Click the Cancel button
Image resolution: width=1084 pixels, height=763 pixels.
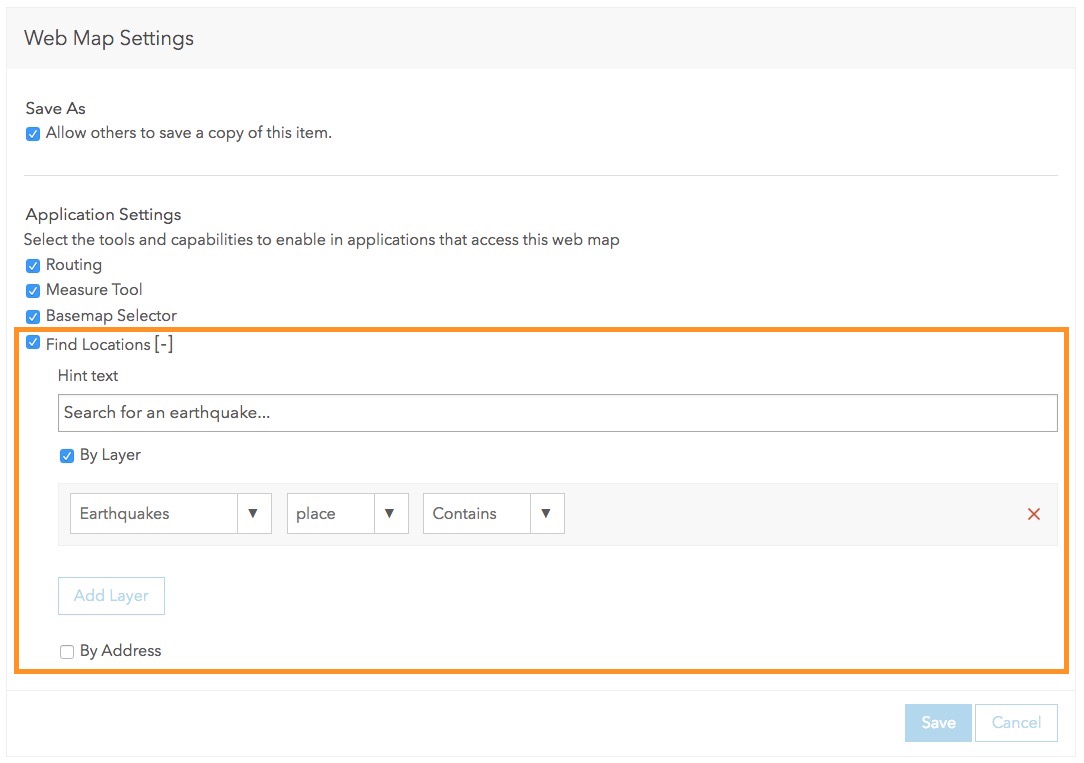click(x=1016, y=723)
